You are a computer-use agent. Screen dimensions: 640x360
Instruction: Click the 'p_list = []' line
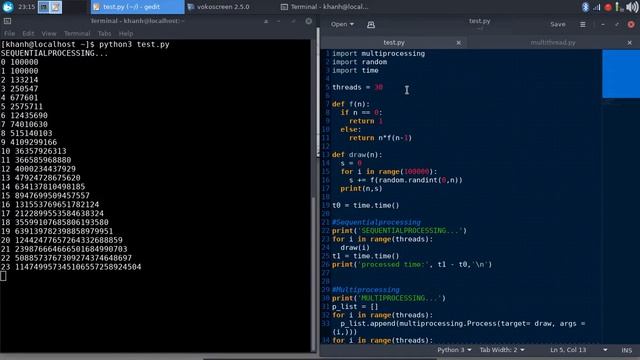[x=355, y=307]
